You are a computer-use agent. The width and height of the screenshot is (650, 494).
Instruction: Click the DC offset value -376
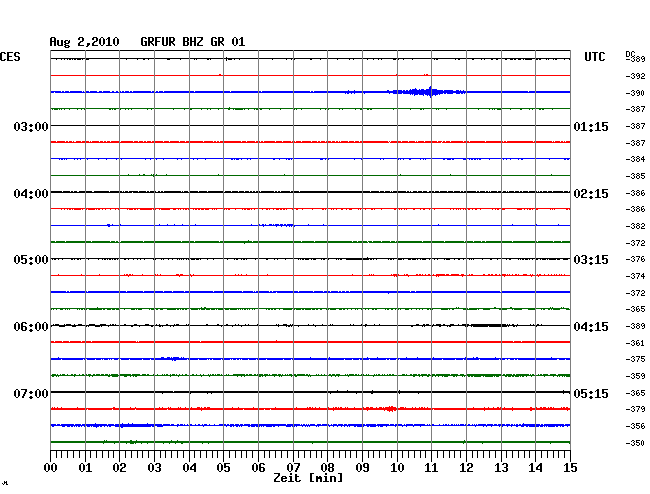coord(635,259)
